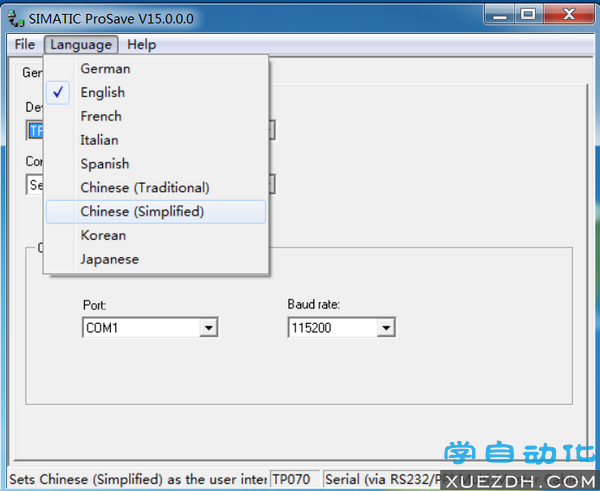
Task: Close the ProSave window
Action: click(569, 15)
